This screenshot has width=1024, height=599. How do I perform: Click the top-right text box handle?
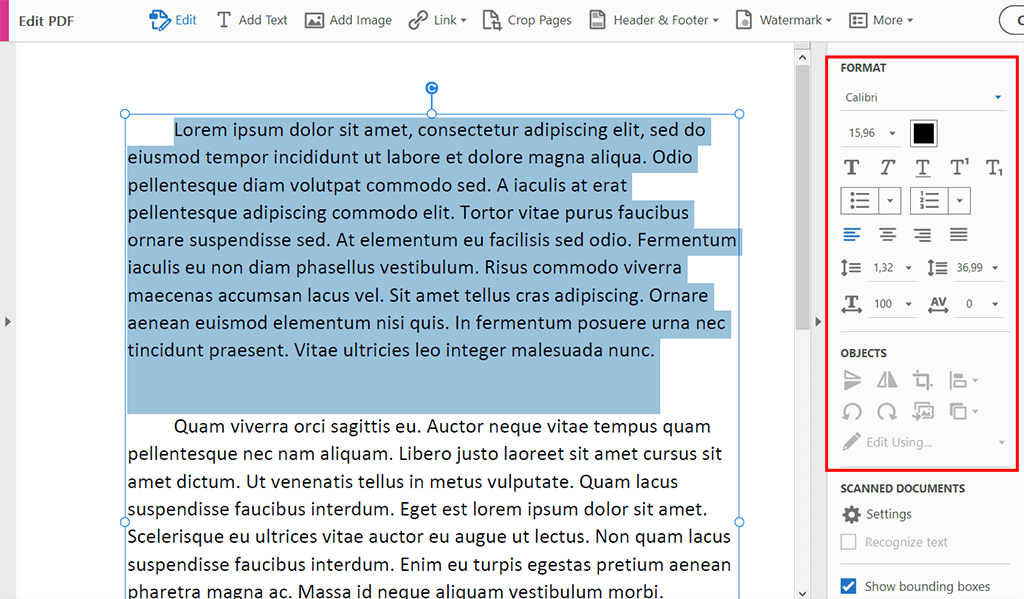tap(739, 114)
